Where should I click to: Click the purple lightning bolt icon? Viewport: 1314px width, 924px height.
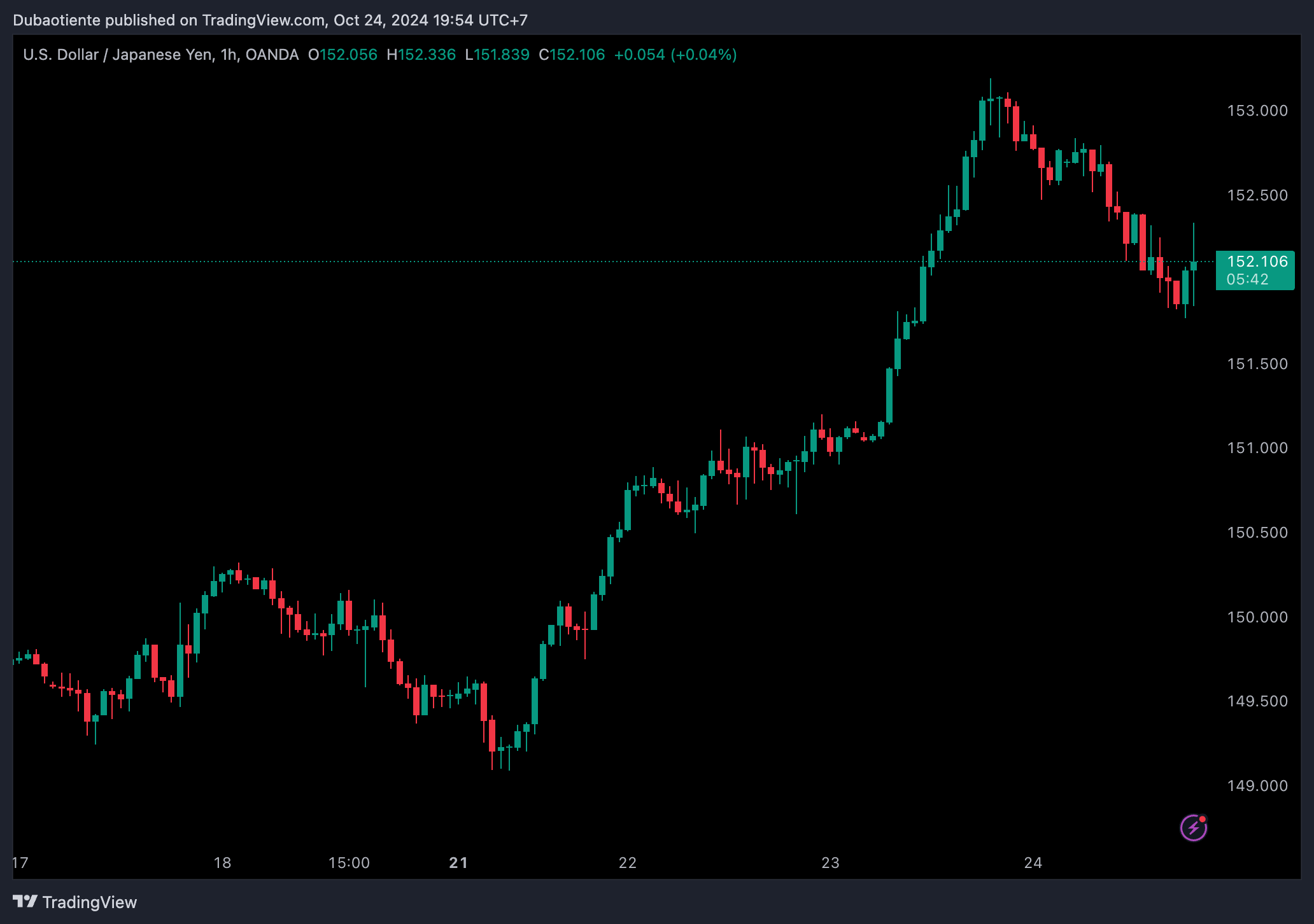pyautogui.click(x=1194, y=828)
